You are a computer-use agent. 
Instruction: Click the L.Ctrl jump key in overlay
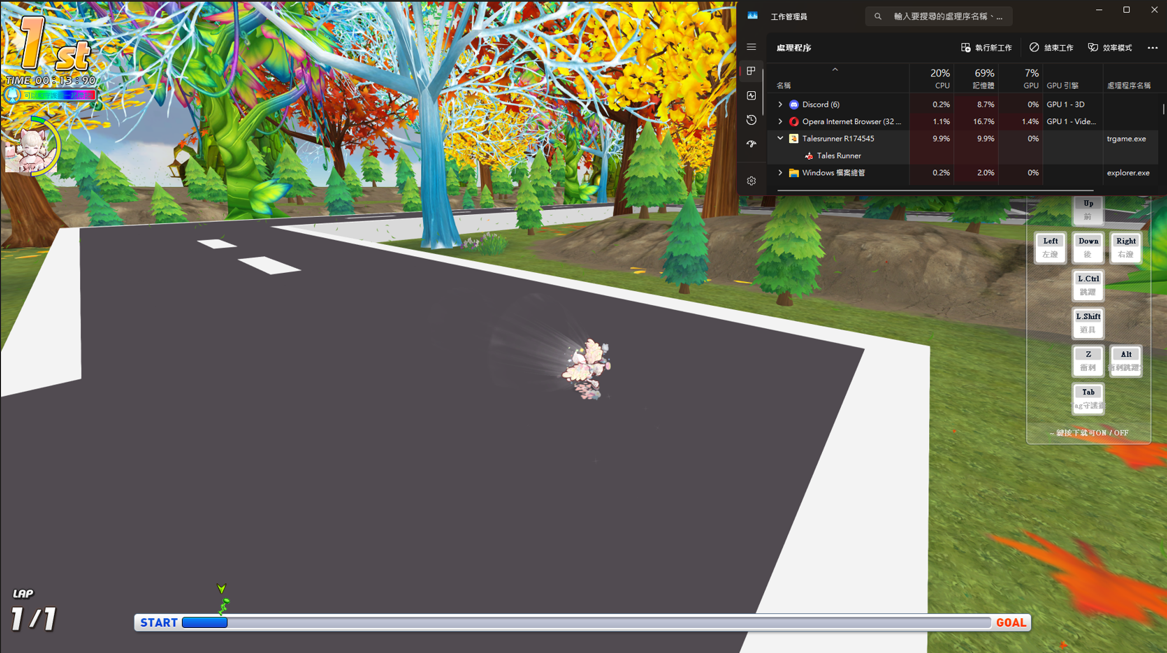(1088, 285)
